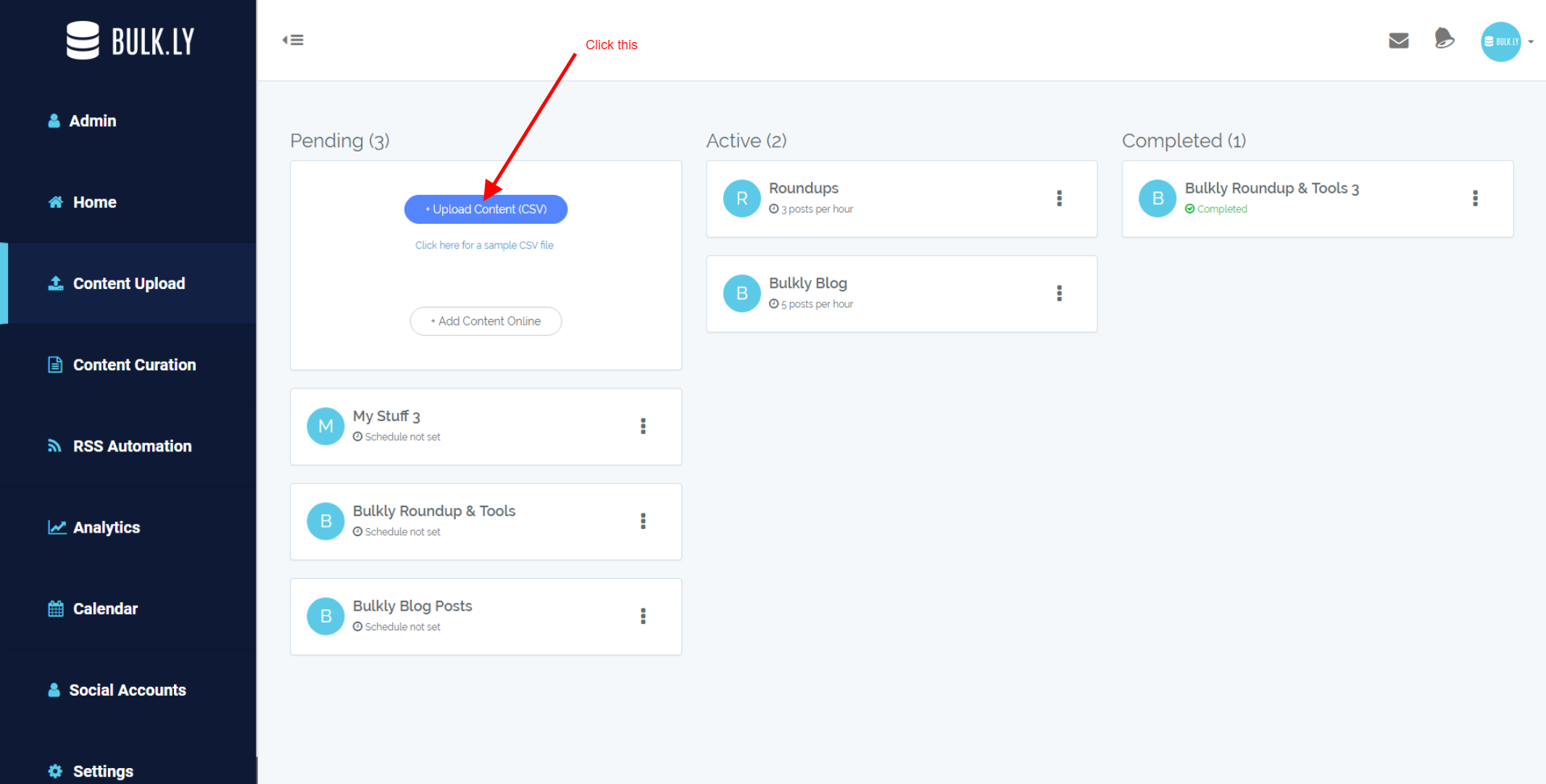The width and height of the screenshot is (1546, 784).
Task: Select Content Upload in the sidebar
Action: tap(128, 283)
